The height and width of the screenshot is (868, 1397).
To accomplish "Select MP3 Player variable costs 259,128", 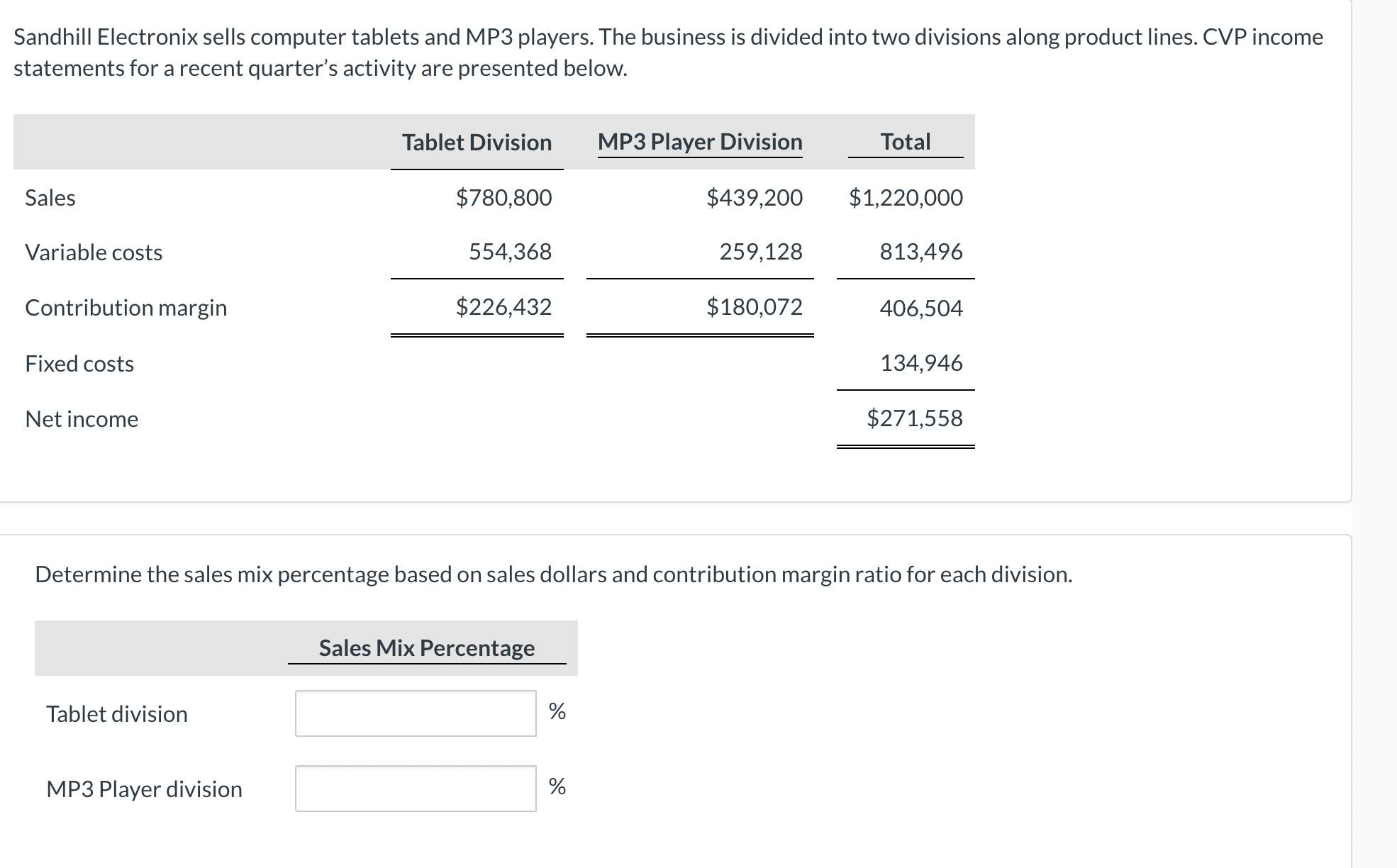I will pyautogui.click(x=761, y=252).
